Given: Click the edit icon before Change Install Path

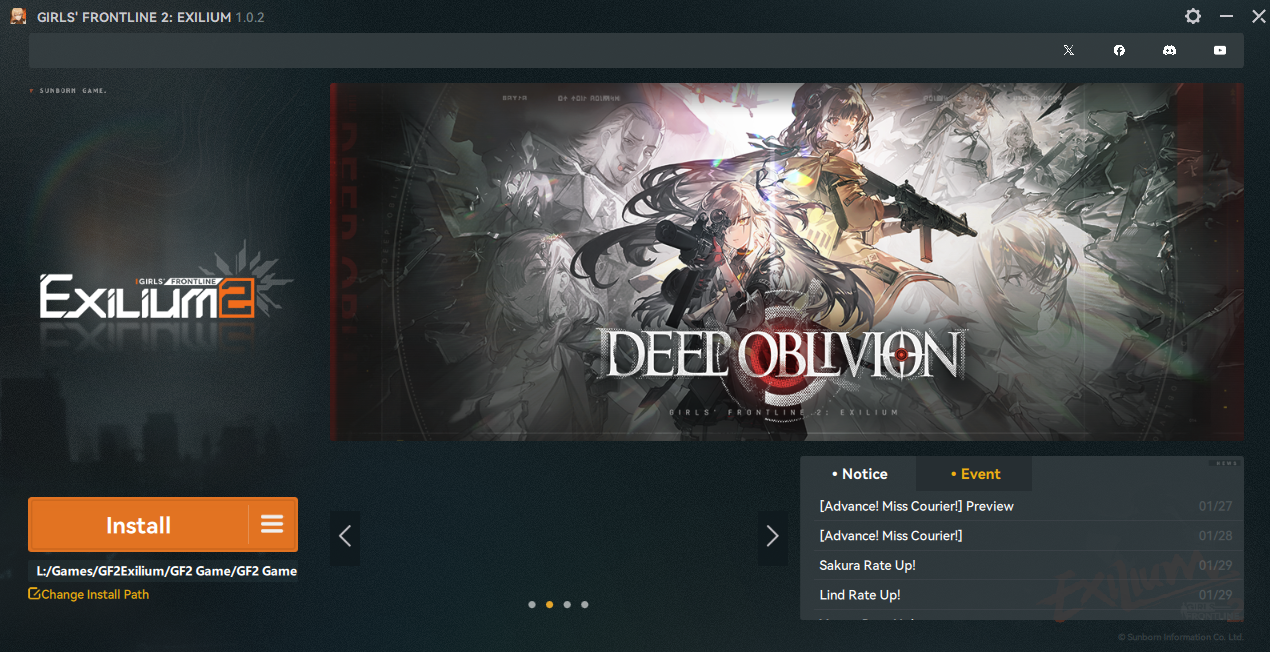Looking at the screenshot, I should pyautogui.click(x=34, y=594).
